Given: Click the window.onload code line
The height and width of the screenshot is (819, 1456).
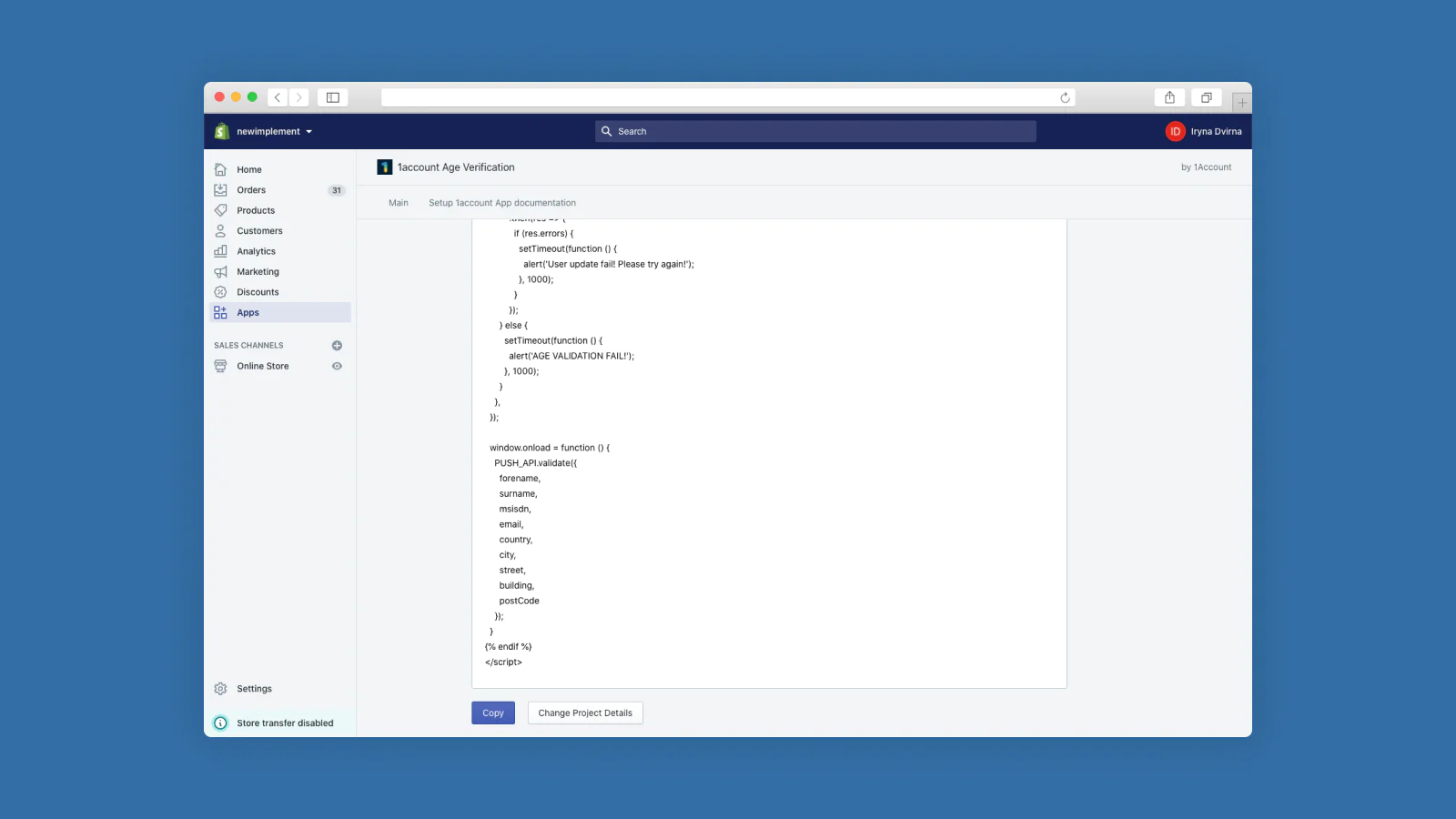Looking at the screenshot, I should 550,448.
